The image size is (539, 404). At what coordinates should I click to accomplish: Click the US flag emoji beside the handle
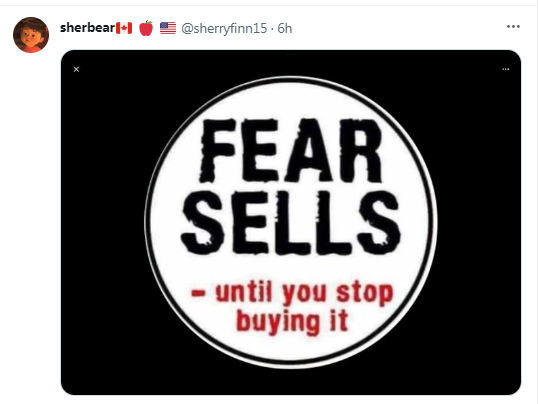coord(168,28)
